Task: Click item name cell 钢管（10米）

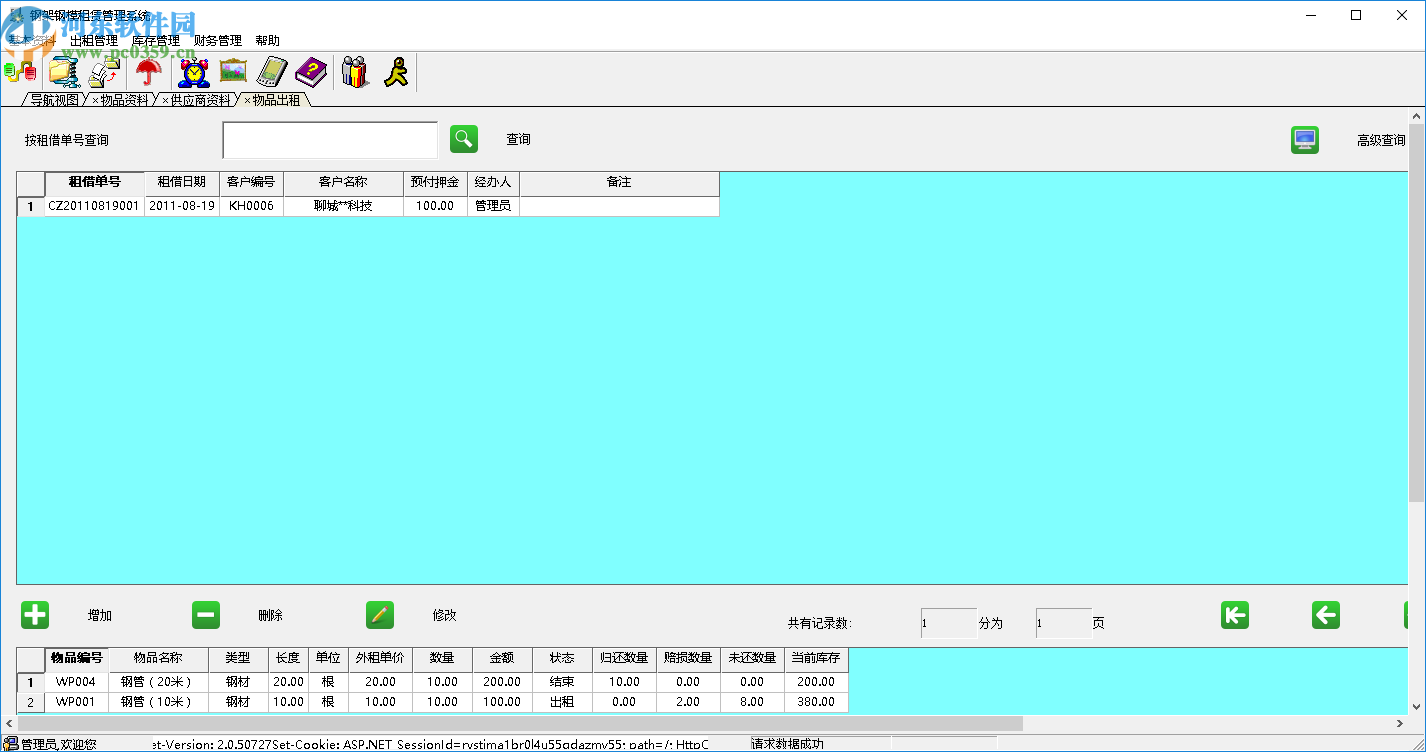Action: click(157, 702)
